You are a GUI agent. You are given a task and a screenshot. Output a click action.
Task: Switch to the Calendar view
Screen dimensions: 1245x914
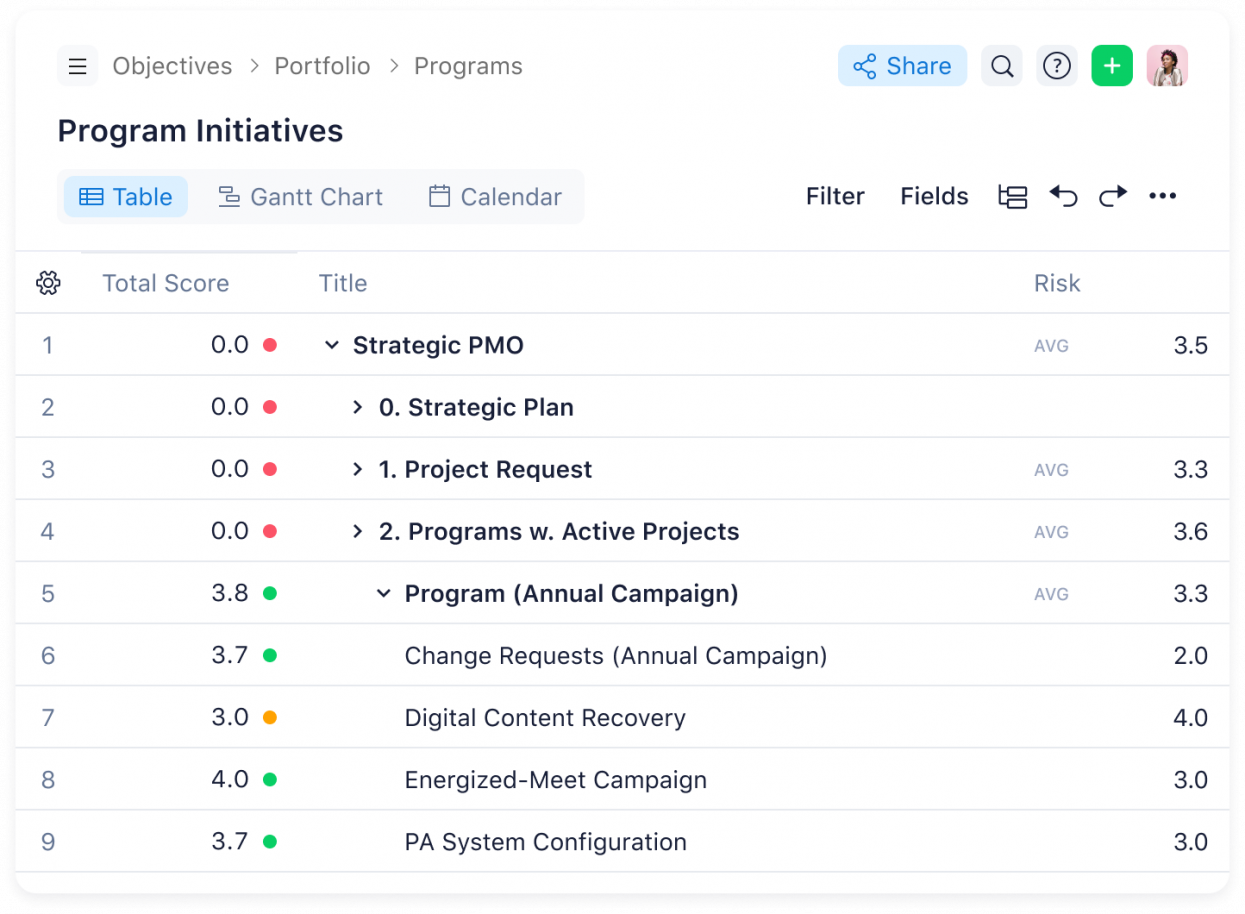tap(495, 197)
